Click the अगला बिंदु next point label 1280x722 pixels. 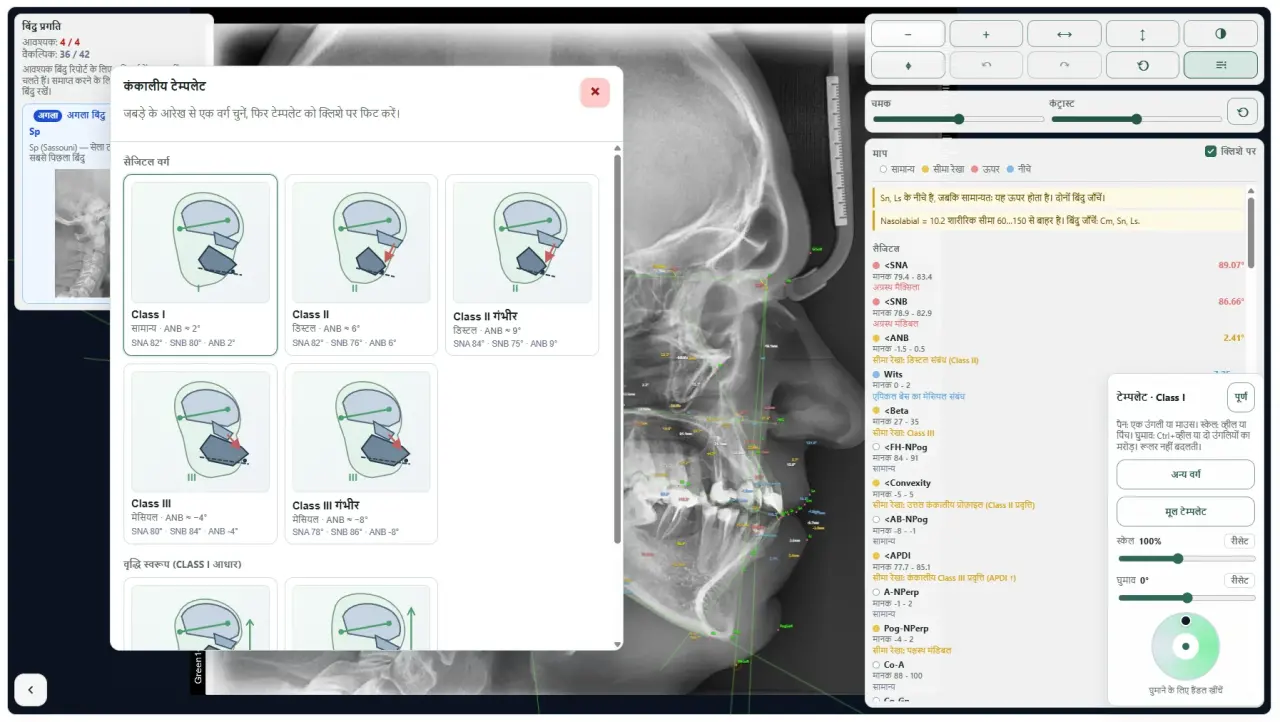point(86,115)
